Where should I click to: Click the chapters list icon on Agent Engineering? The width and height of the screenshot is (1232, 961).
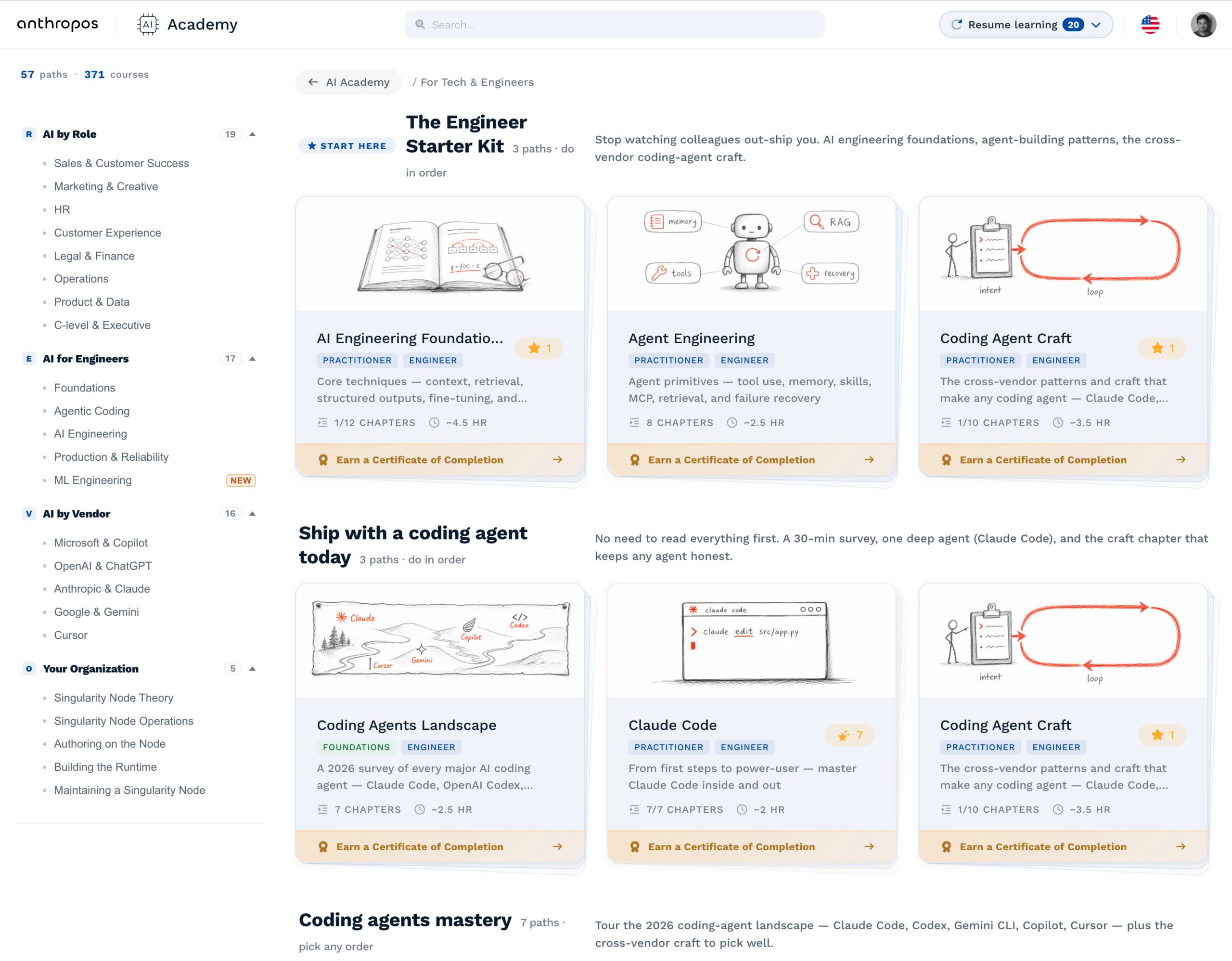point(635,423)
